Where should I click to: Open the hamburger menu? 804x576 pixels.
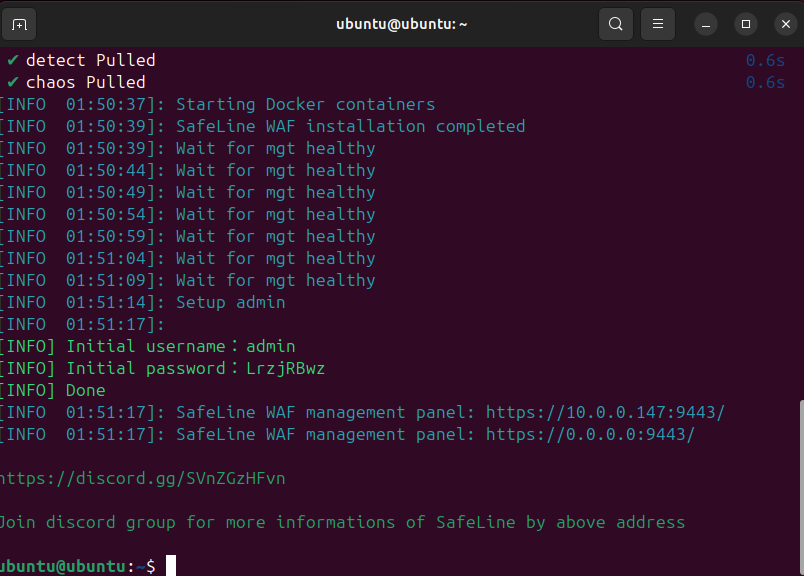tap(657, 24)
